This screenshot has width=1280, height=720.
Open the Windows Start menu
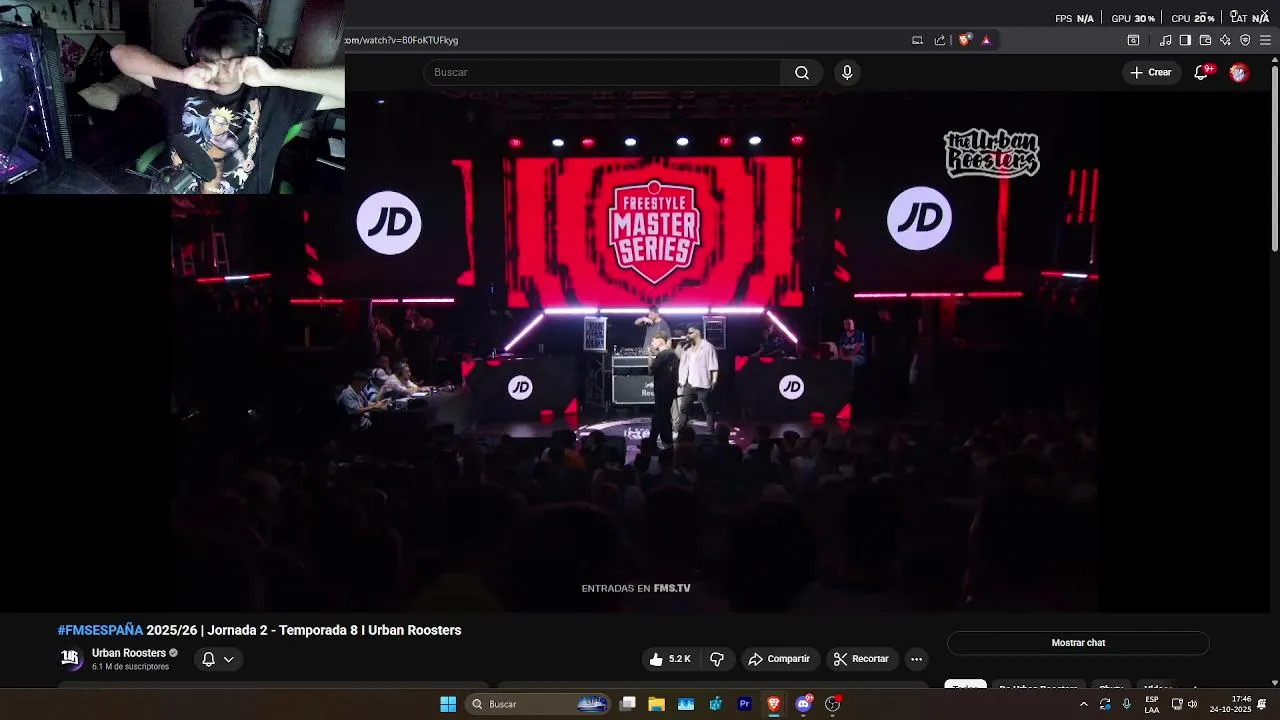[448, 704]
